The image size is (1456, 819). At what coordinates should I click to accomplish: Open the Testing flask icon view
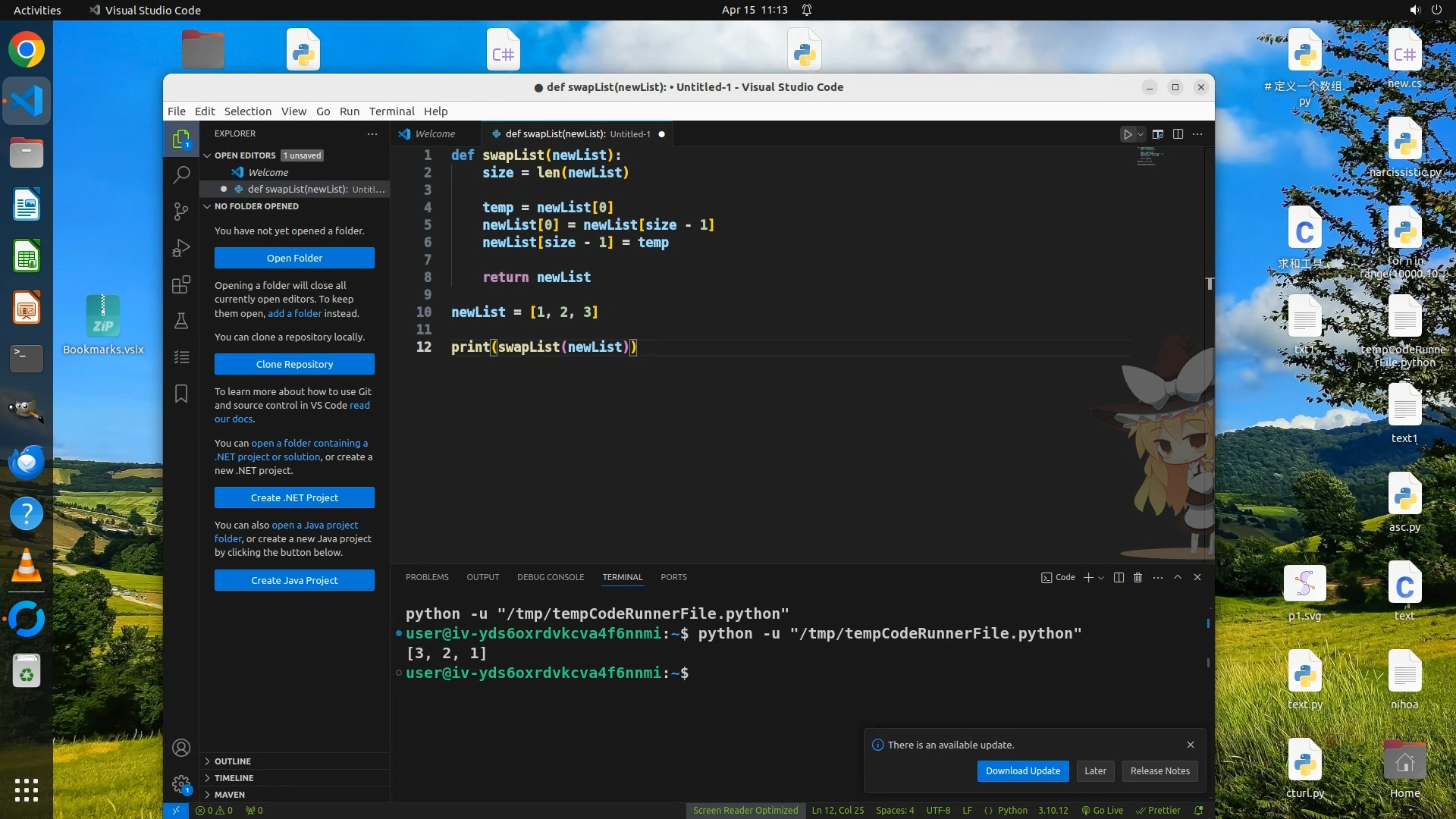tap(181, 321)
